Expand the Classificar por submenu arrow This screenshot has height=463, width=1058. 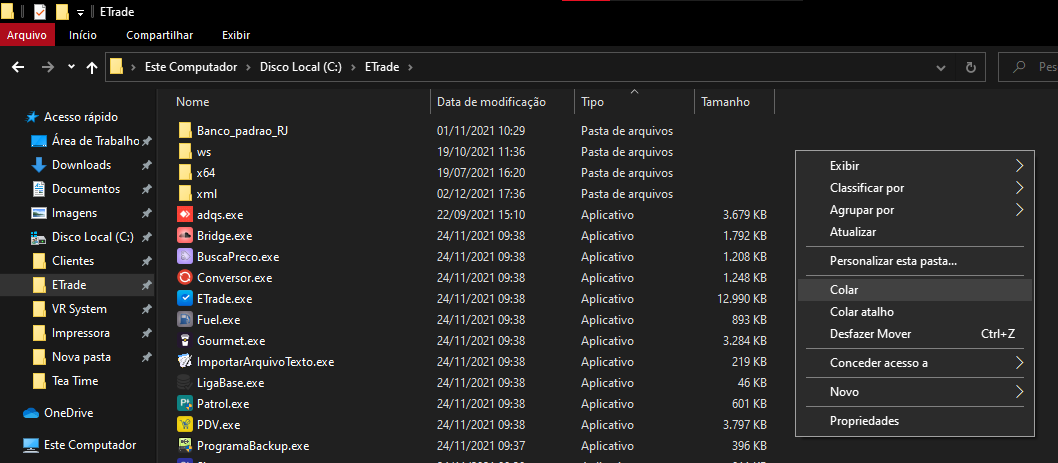point(1019,188)
